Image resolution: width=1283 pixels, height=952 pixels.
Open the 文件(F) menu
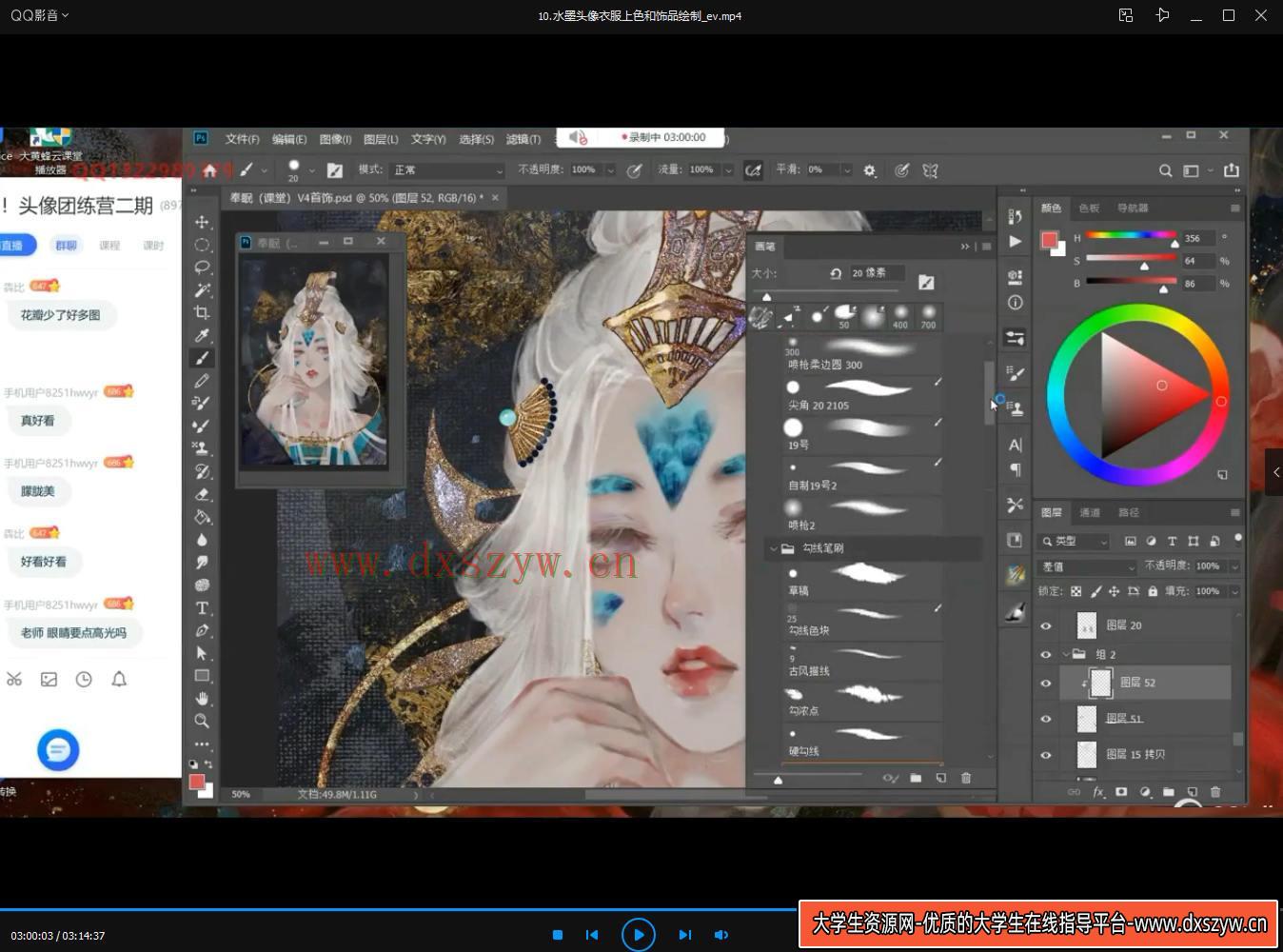click(242, 139)
